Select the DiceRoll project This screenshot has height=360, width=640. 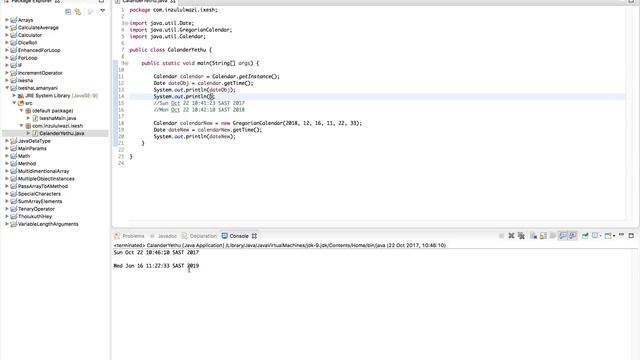click(x=27, y=42)
